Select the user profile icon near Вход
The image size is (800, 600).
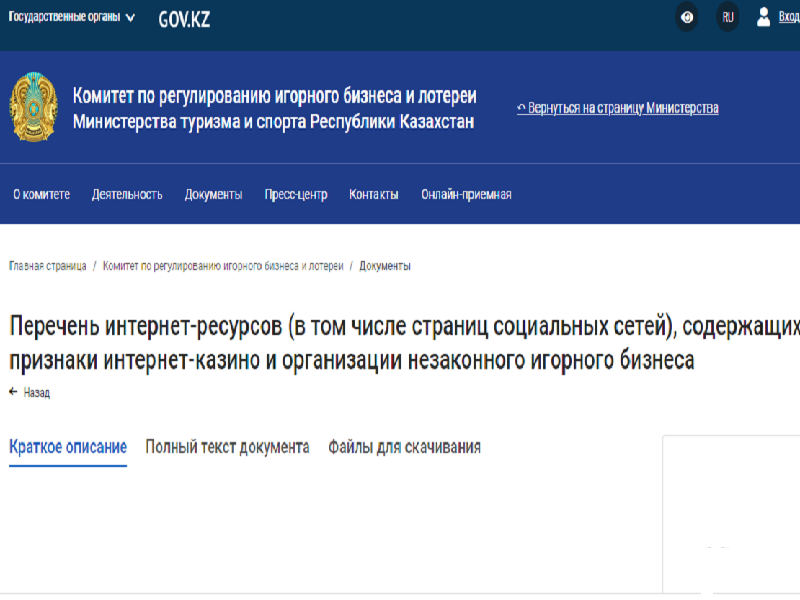(x=764, y=17)
